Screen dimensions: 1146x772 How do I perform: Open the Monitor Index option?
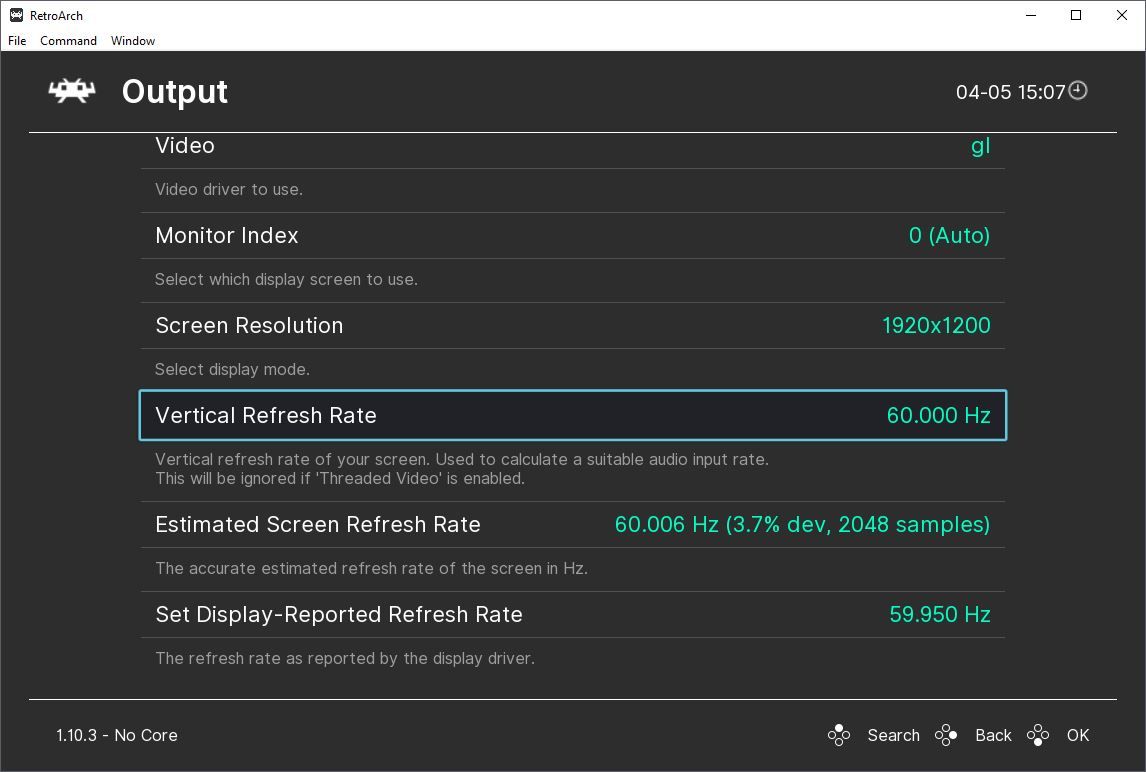tap(572, 236)
